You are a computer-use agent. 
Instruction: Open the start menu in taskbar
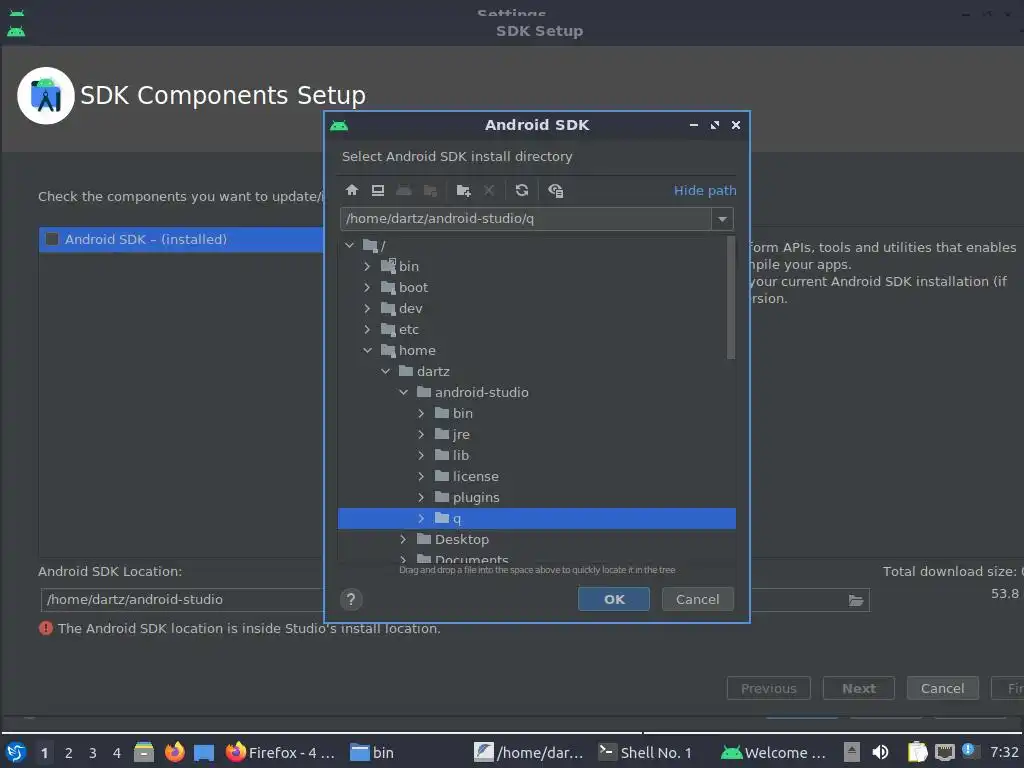pyautogui.click(x=16, y=752)
